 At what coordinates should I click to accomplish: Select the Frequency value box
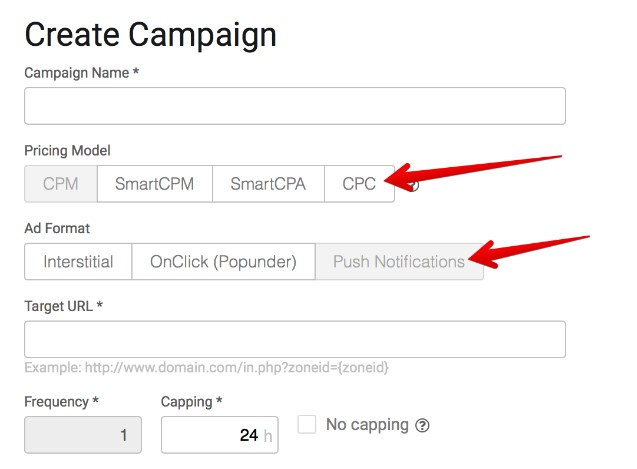[83, 435]
